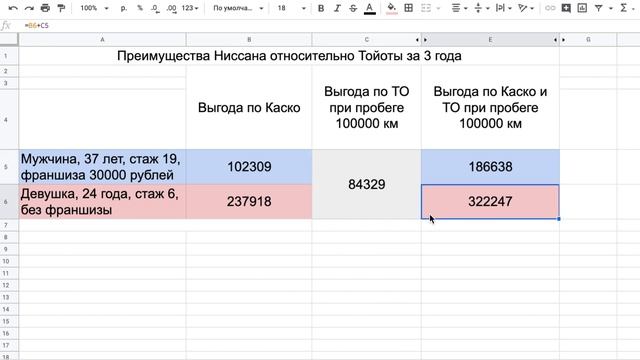The height and width of the screenshot is (360, 640).
Task: Select the cell with value 186638
Action: (490, 167)
